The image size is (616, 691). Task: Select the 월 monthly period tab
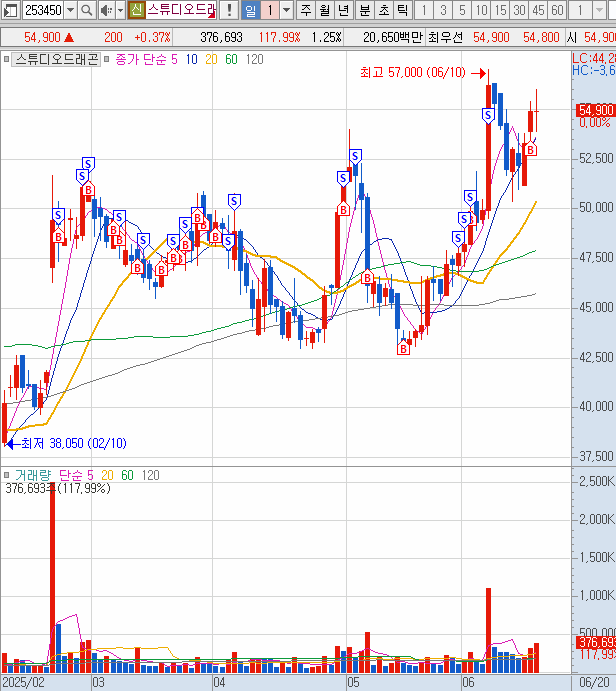325,11
